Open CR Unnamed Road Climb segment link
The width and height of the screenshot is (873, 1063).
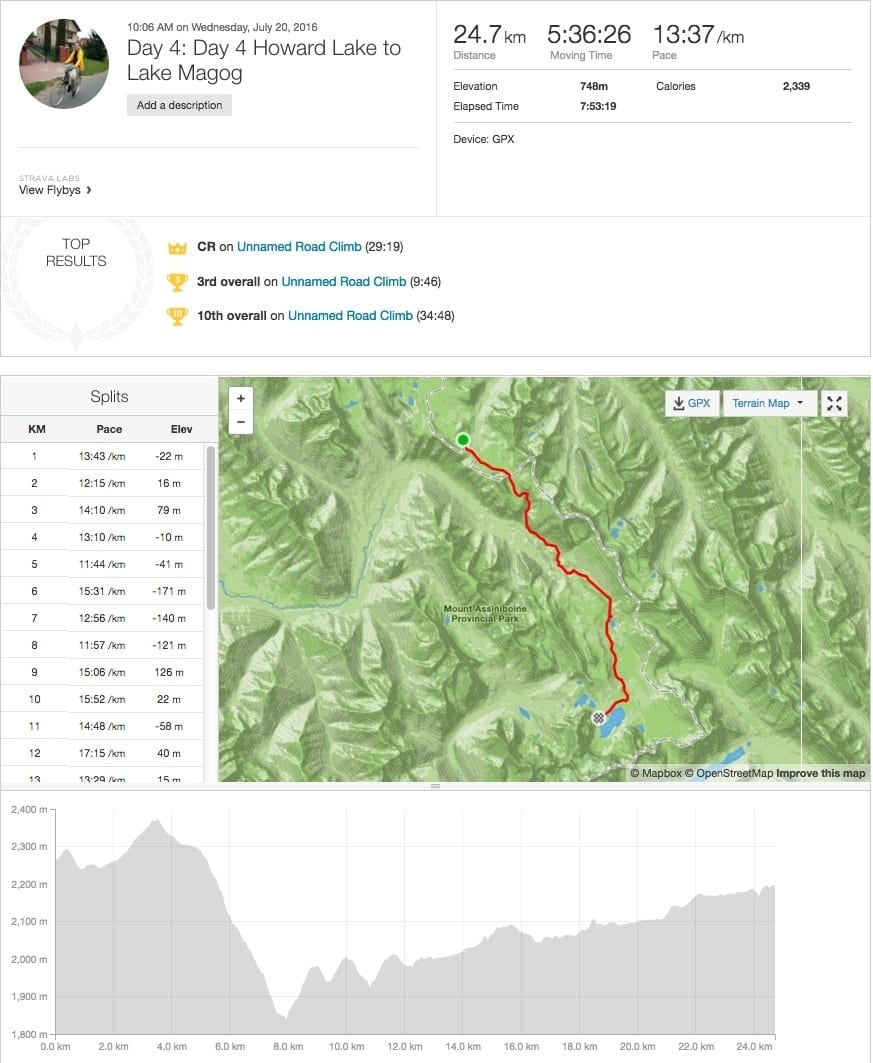coord(299,247)
